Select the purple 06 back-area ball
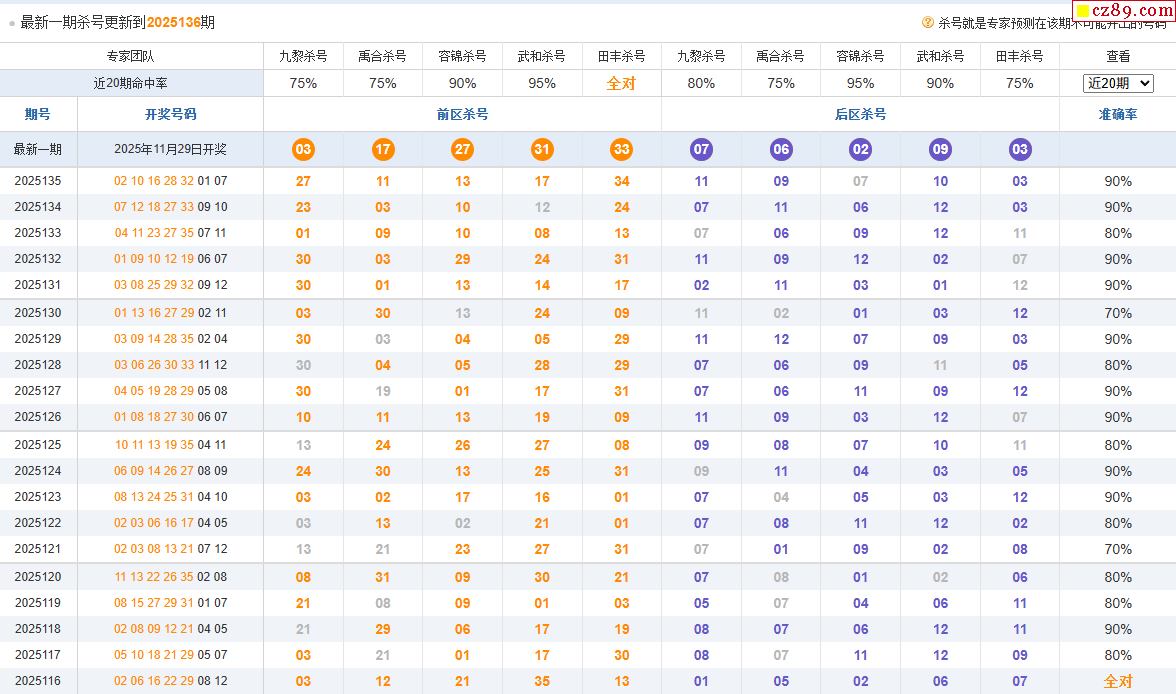The width and height of the screenshot is (1176, 694). pyautogui.click(x=781, y=150)
